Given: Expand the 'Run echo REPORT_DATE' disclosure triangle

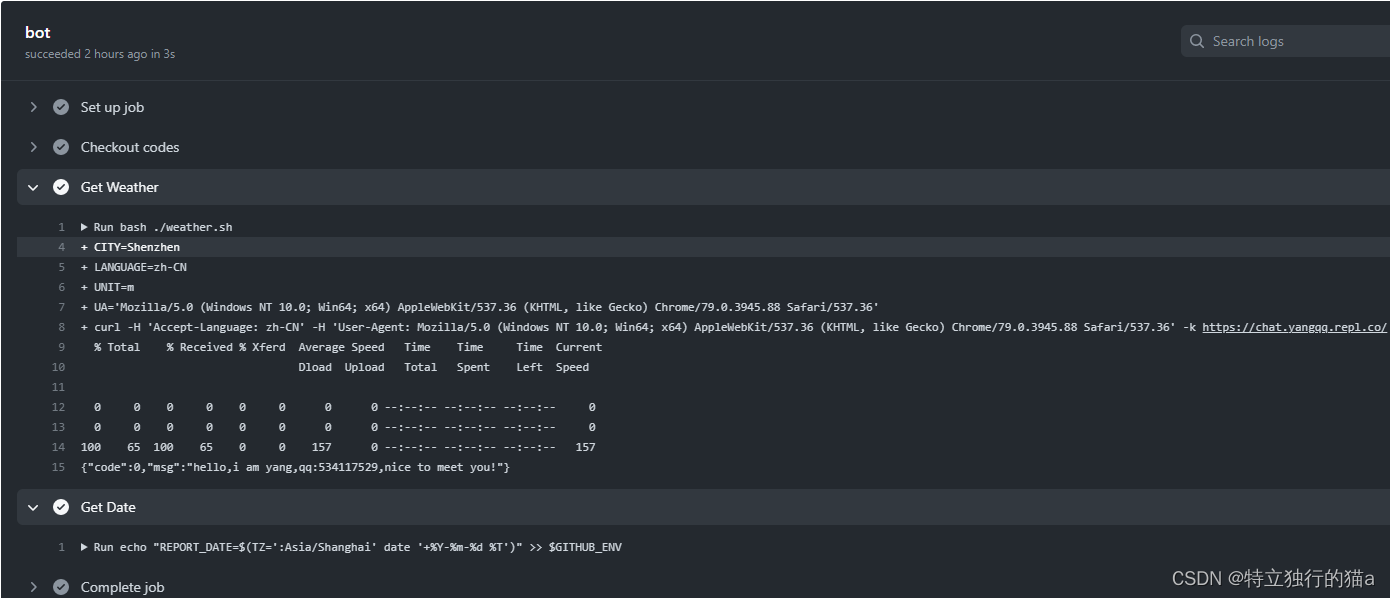Looking at the screenshot, I should (x=85, y=547).
